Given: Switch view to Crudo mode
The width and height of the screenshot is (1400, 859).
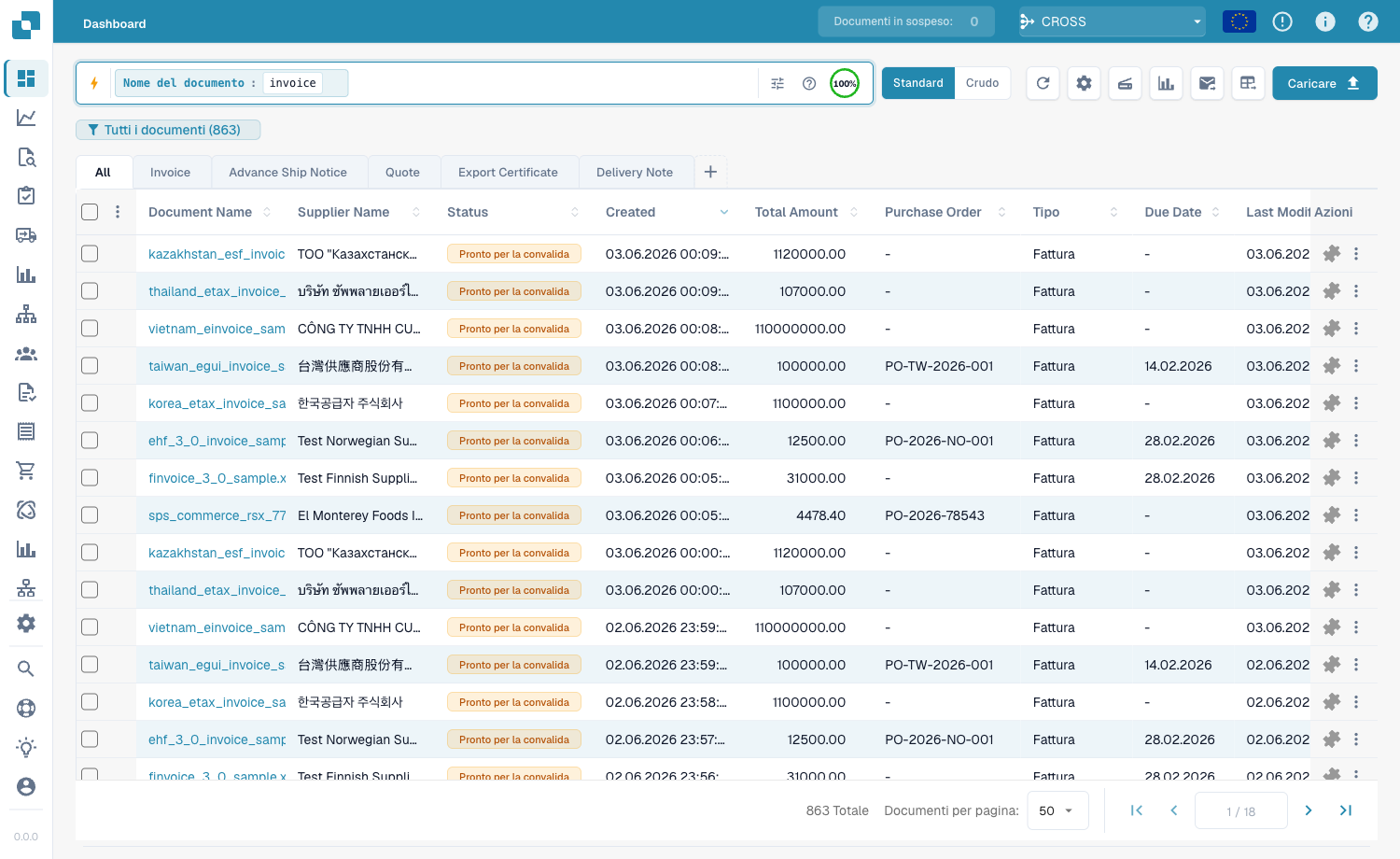Looking at the screenshot, I should tap(982, 83).
